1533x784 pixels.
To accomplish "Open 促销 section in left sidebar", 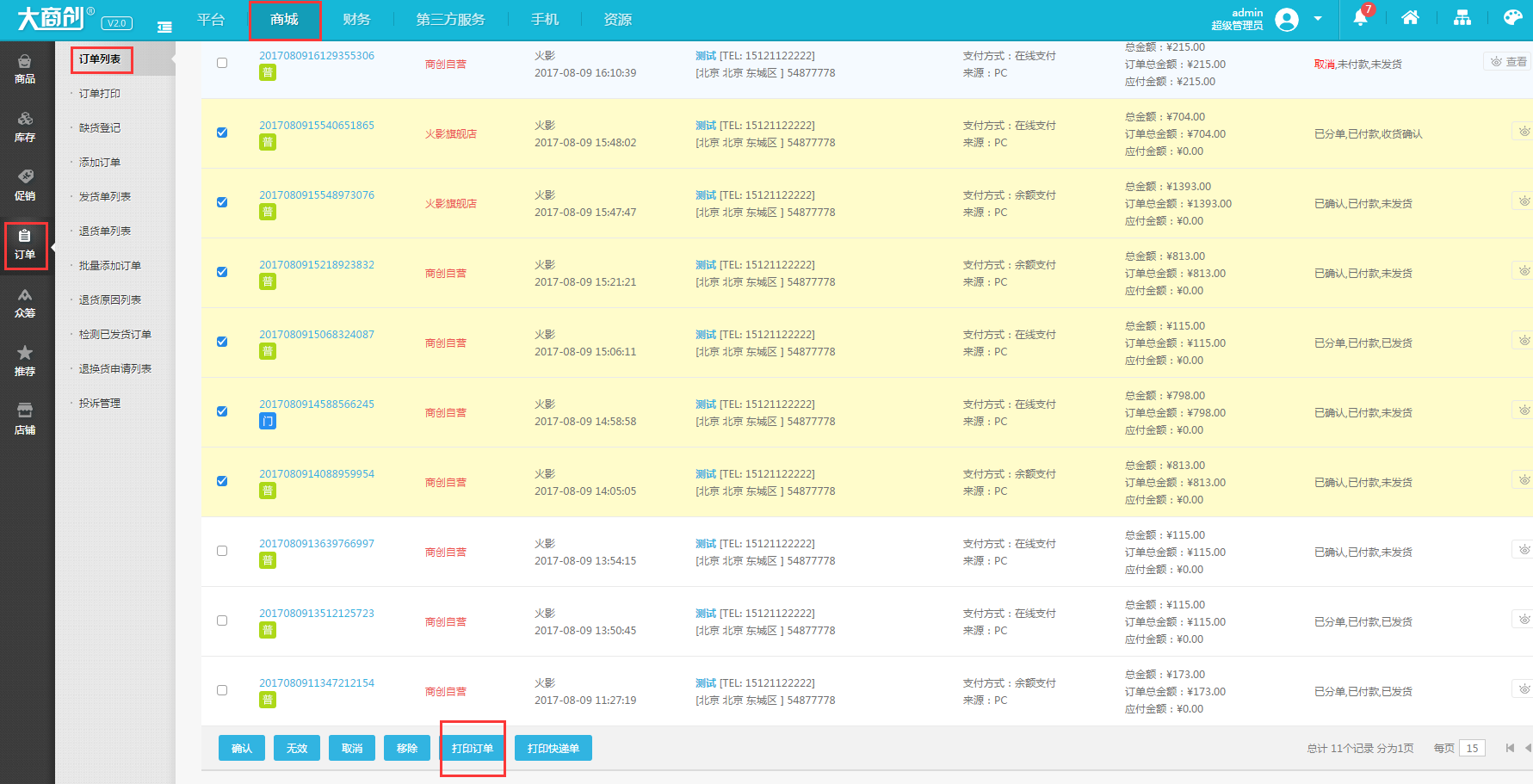I will (25, 186).
